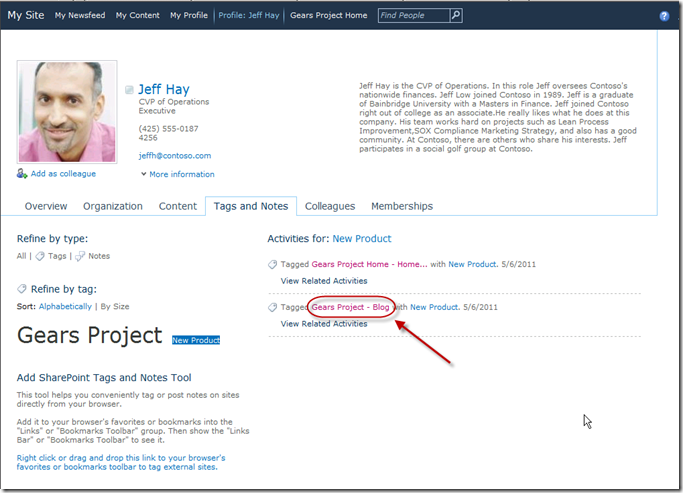Viewport: 683px width, 493px height.
Task: Open the Gears Project Home - Home... link
Action: coord(369,264)
